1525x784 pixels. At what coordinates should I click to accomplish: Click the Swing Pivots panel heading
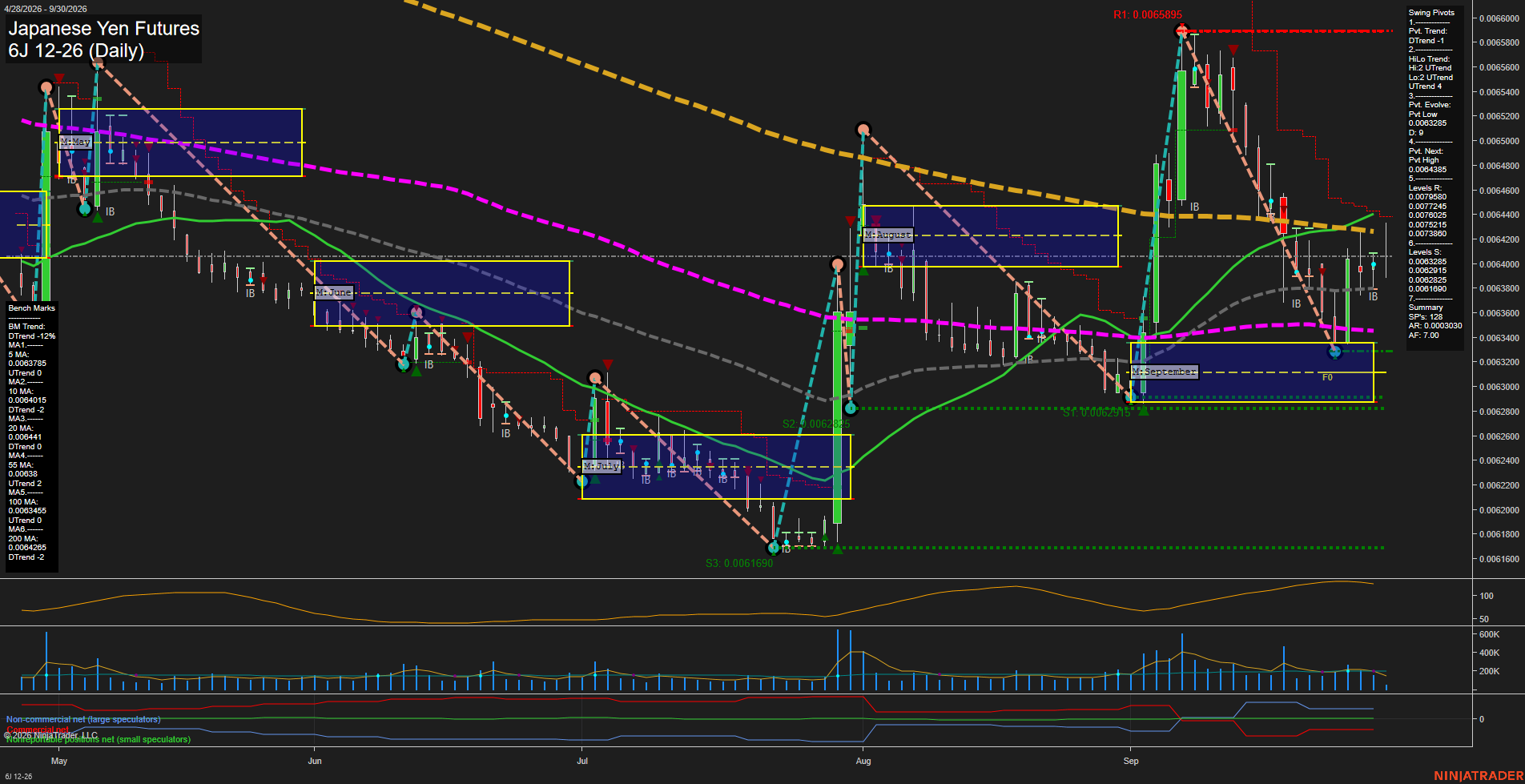pos(1431,13)
